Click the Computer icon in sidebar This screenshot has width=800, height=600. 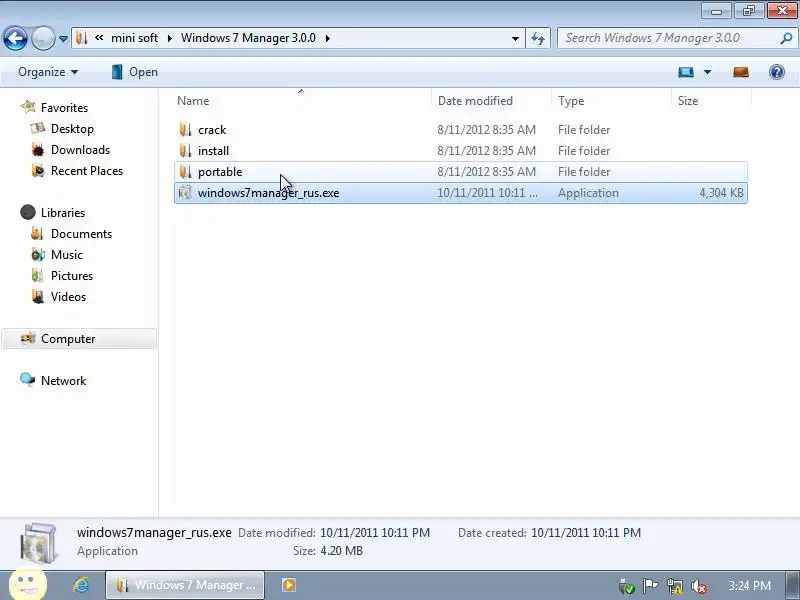pyautogui.click(x=28, y=338)
